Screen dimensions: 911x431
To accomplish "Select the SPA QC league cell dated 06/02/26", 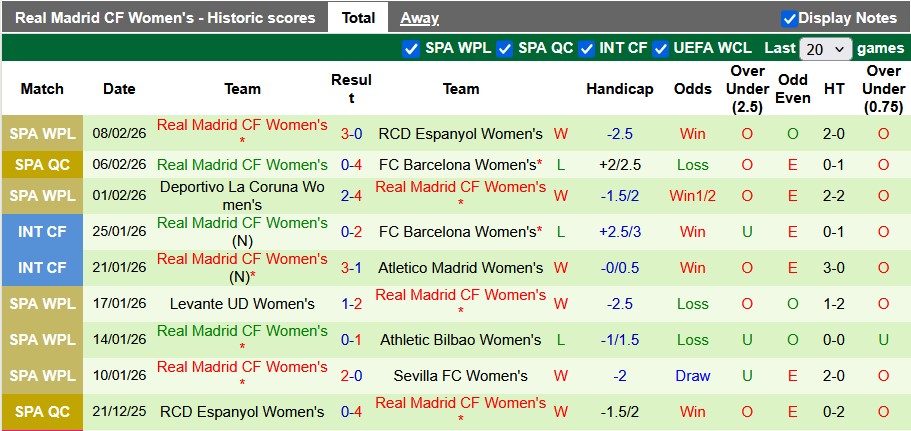I will point(42,165).
